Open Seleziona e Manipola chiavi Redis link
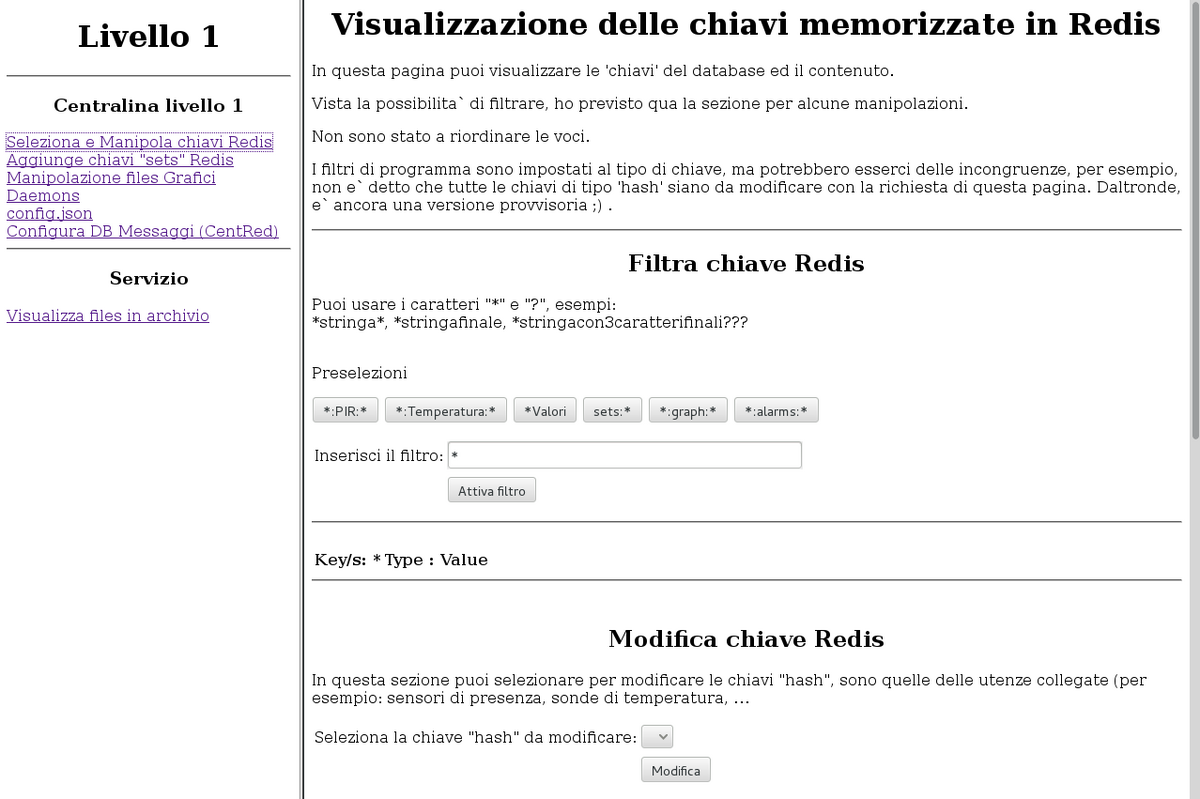1200x799 pixels. (x=139, y=142)
